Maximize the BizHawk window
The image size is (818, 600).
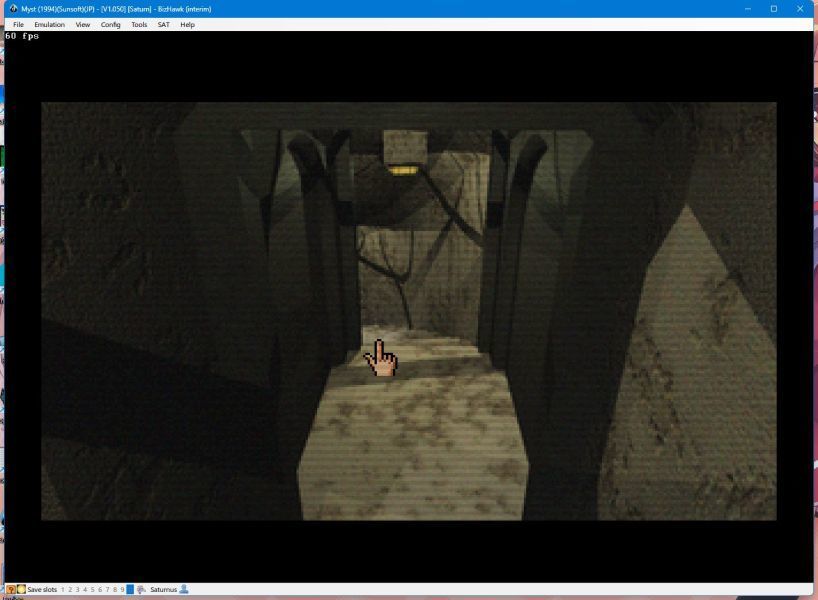tap(774, 9)
